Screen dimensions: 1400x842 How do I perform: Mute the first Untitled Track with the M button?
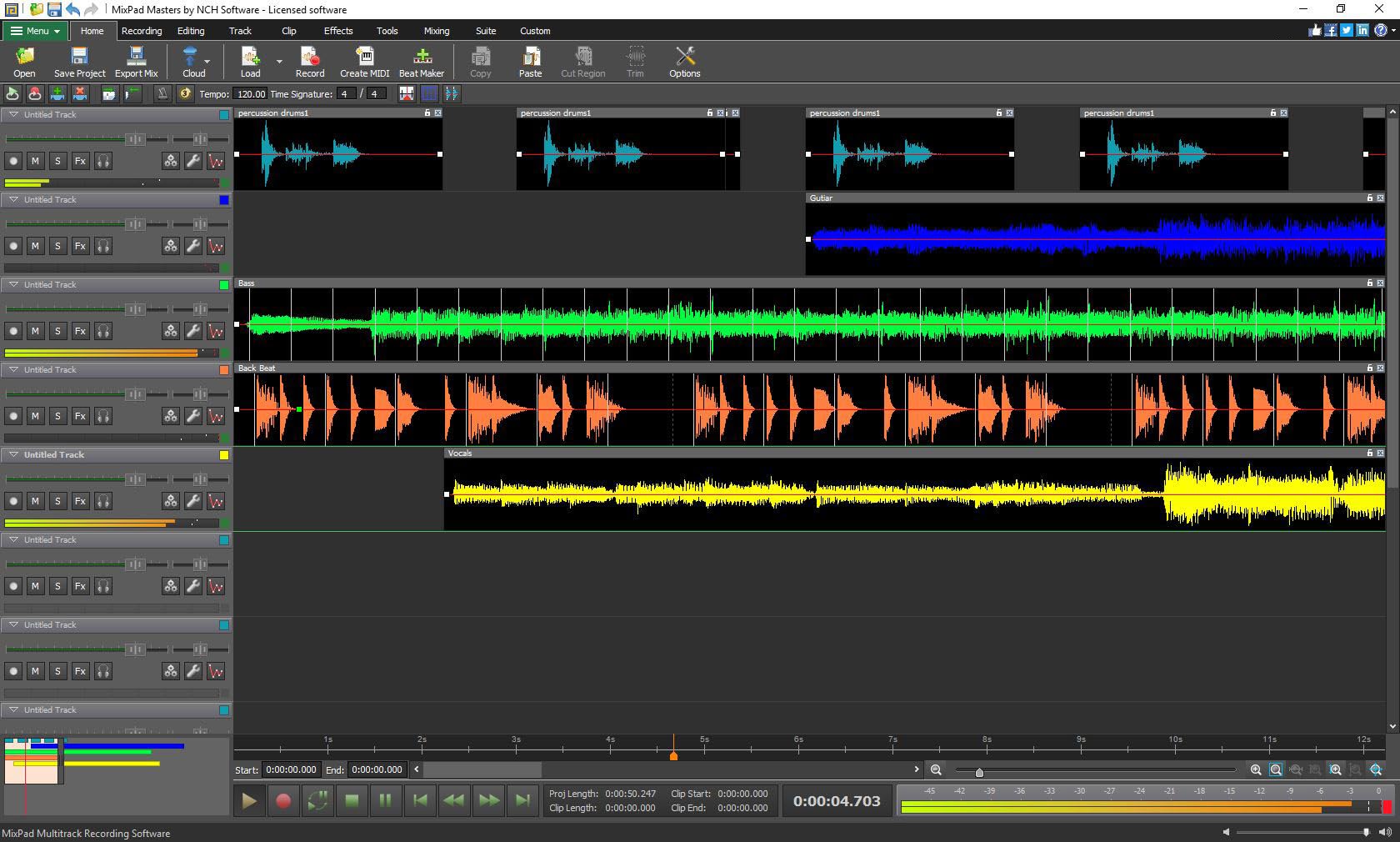[x=35, y=161]
